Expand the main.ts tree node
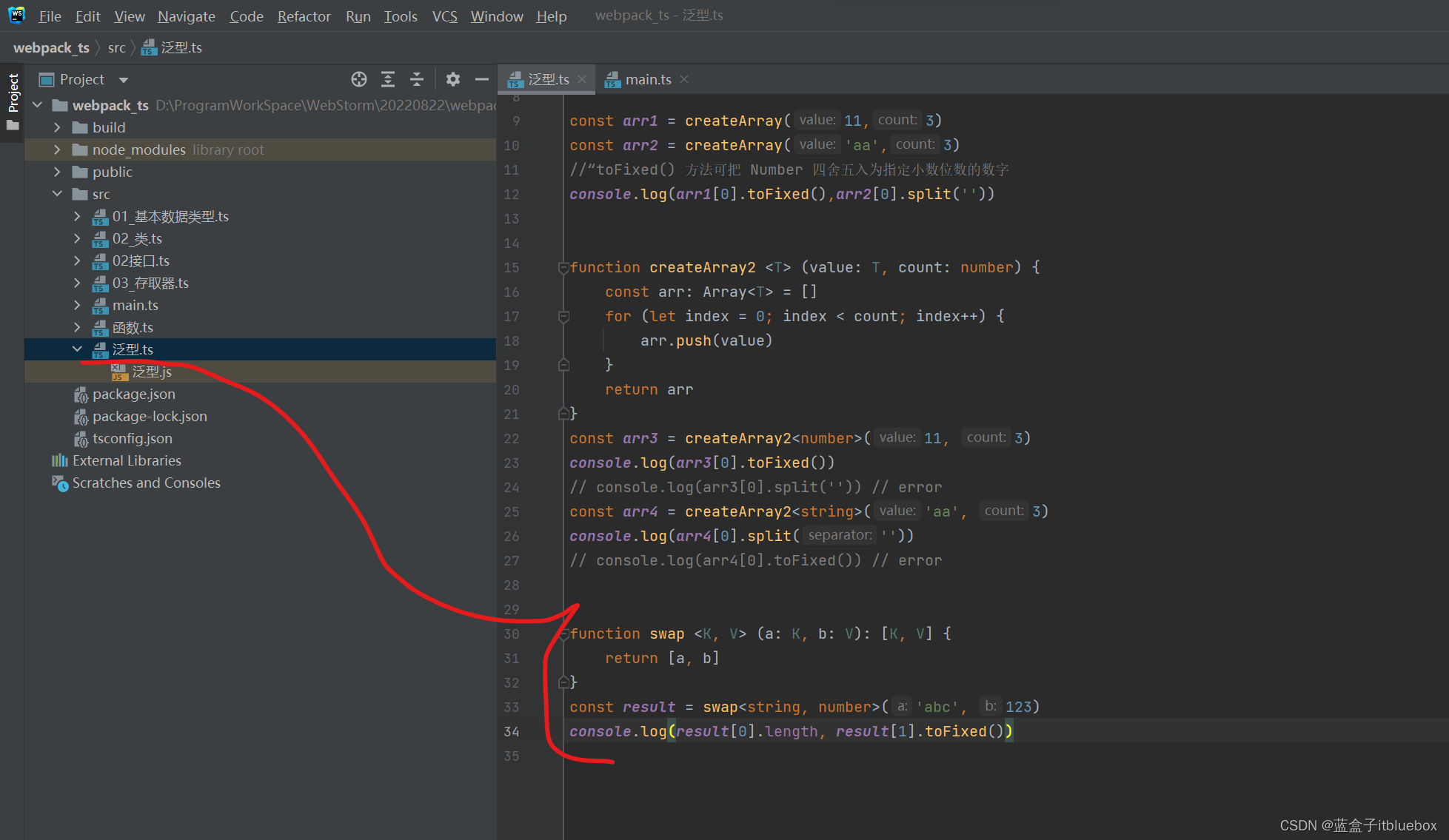 point(77,305)
